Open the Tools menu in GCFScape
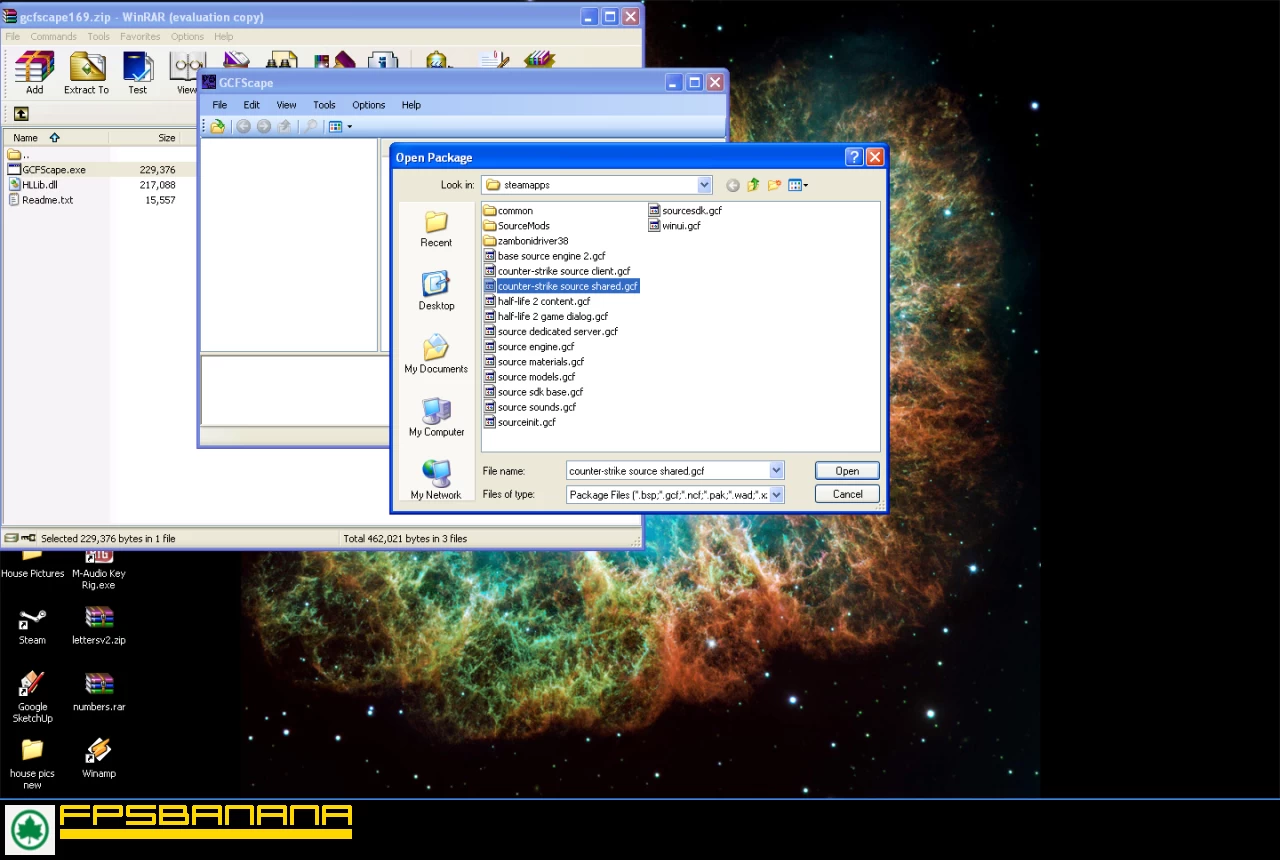The image size is (1280, 860). coord(324,105)
